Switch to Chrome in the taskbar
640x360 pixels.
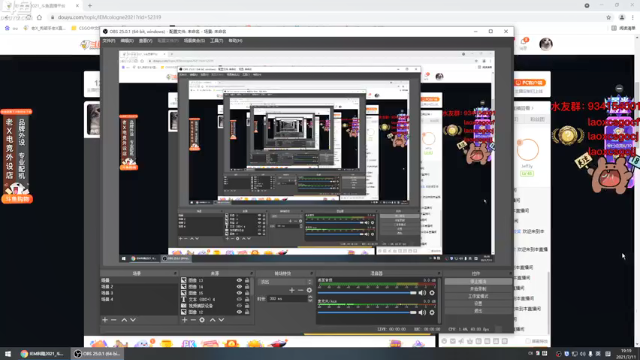(43, 353)
